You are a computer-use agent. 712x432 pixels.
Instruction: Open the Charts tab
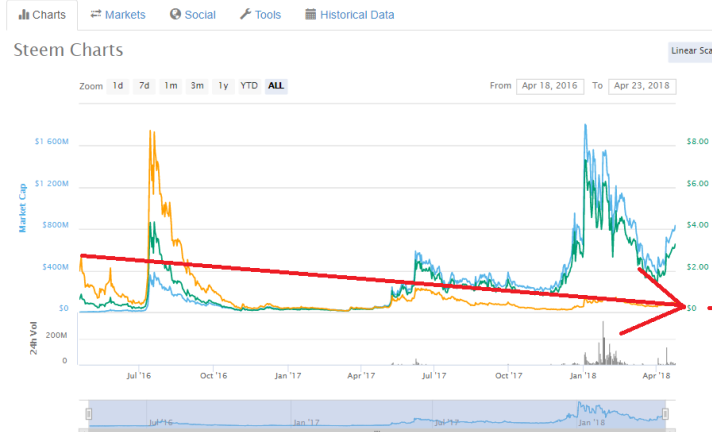tap(42, 15)
